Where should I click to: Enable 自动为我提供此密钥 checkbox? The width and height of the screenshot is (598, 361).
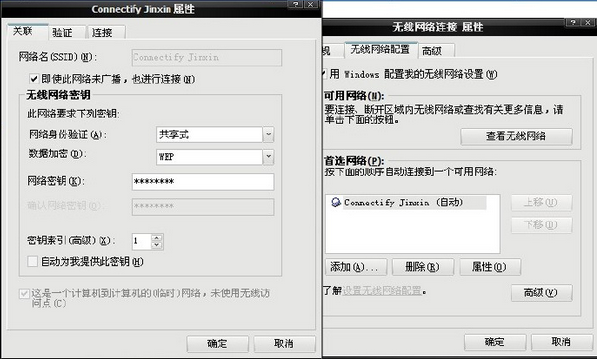(33, 262)
